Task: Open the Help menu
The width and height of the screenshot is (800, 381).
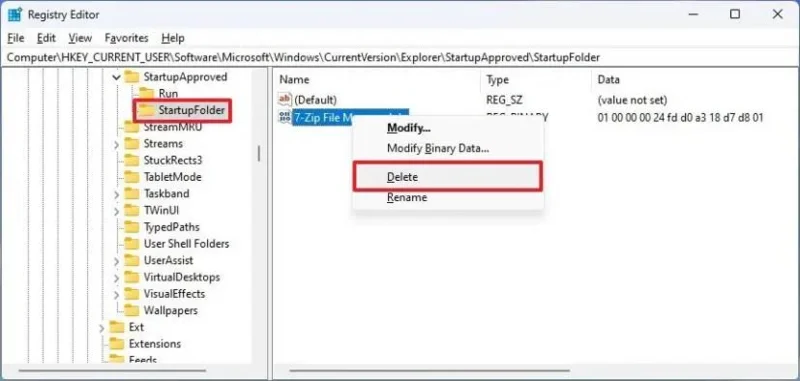Action: [173, 38]
